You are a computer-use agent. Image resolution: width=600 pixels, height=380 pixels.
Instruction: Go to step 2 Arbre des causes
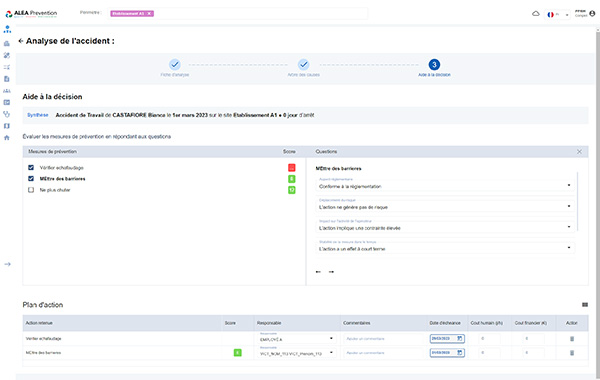(x=303, y=68)
